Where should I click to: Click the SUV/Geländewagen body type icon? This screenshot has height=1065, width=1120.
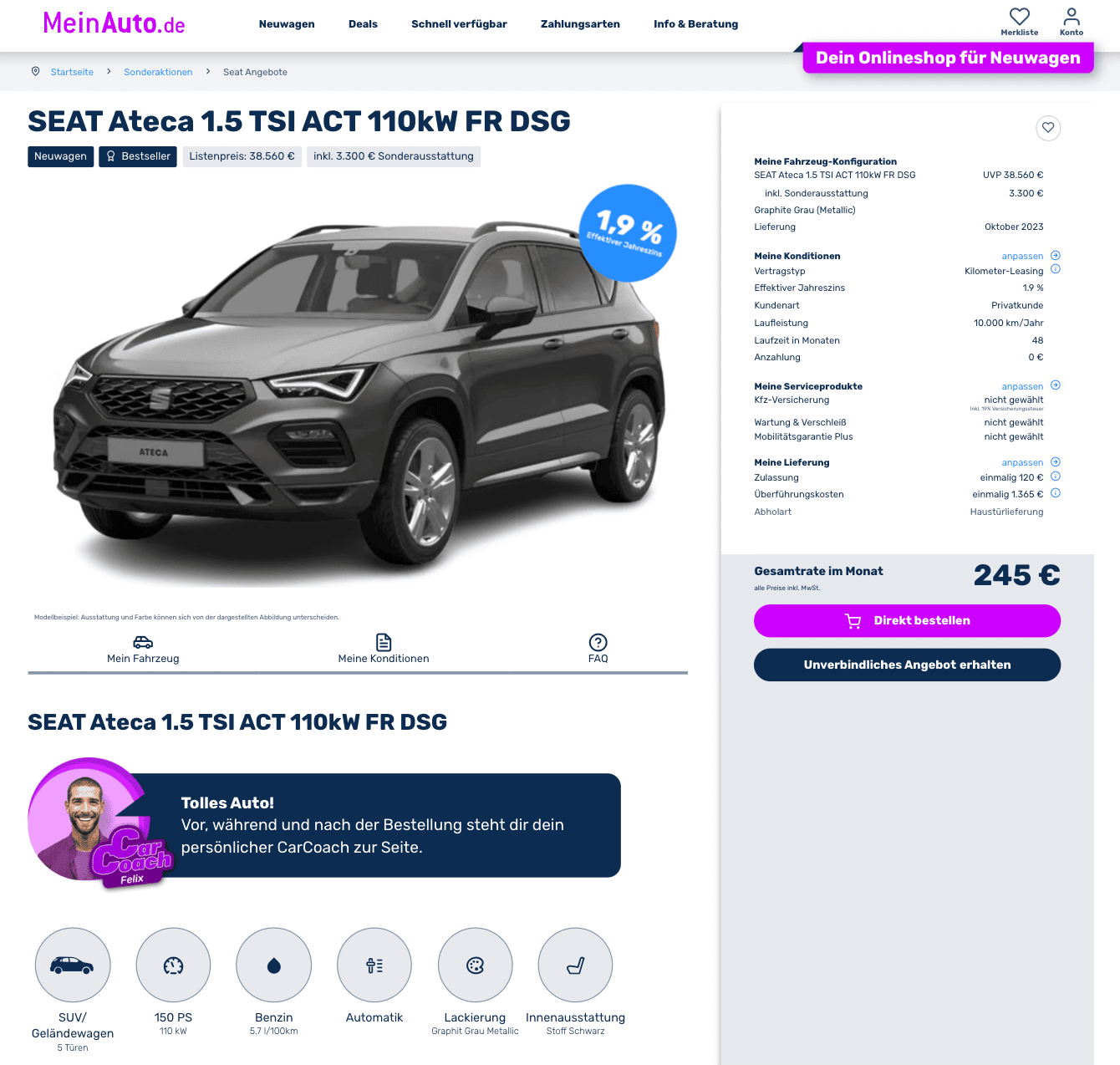[x=73, y=965]
